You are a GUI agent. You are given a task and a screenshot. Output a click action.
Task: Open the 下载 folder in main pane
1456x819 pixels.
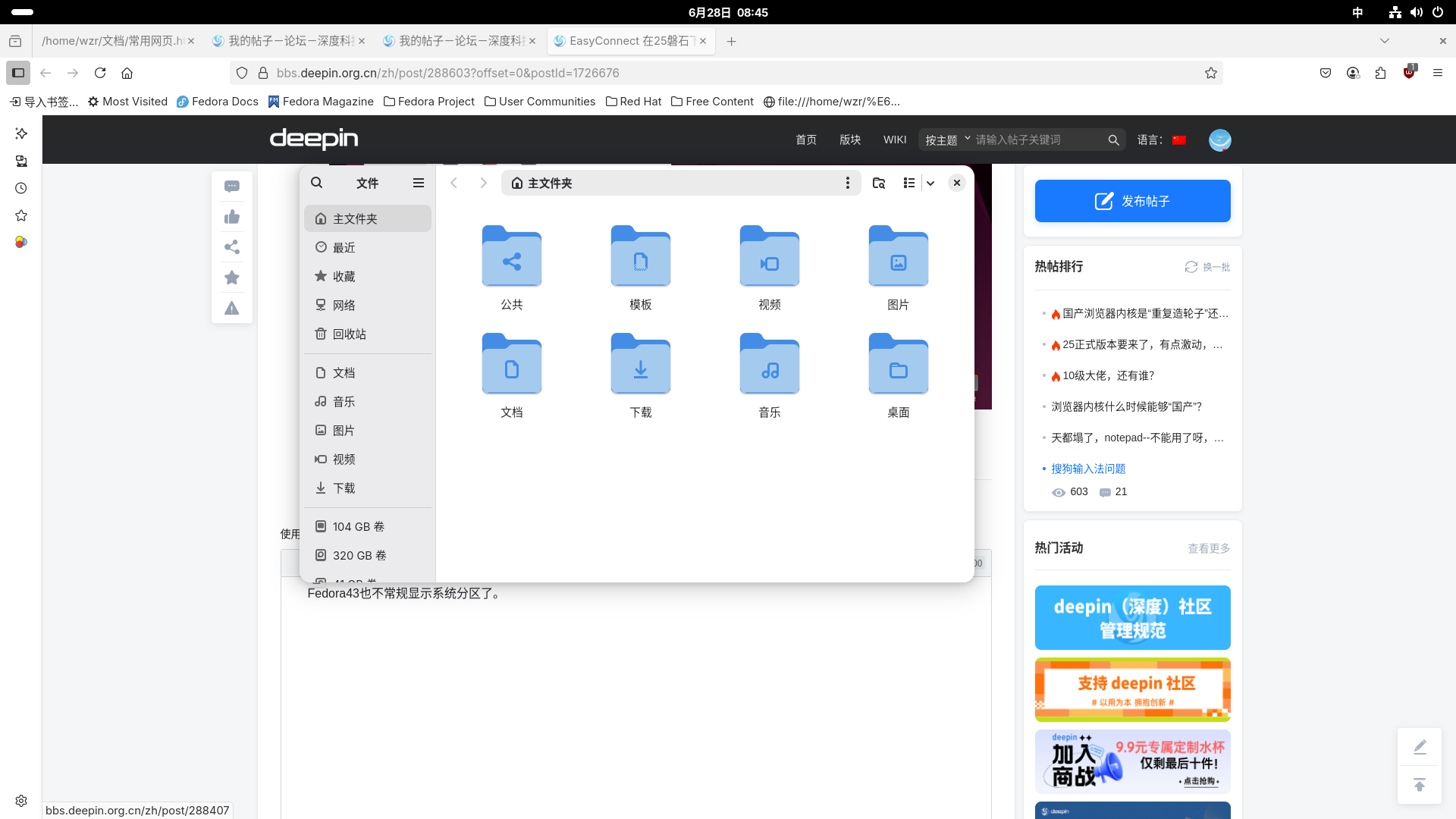[641, 376]
